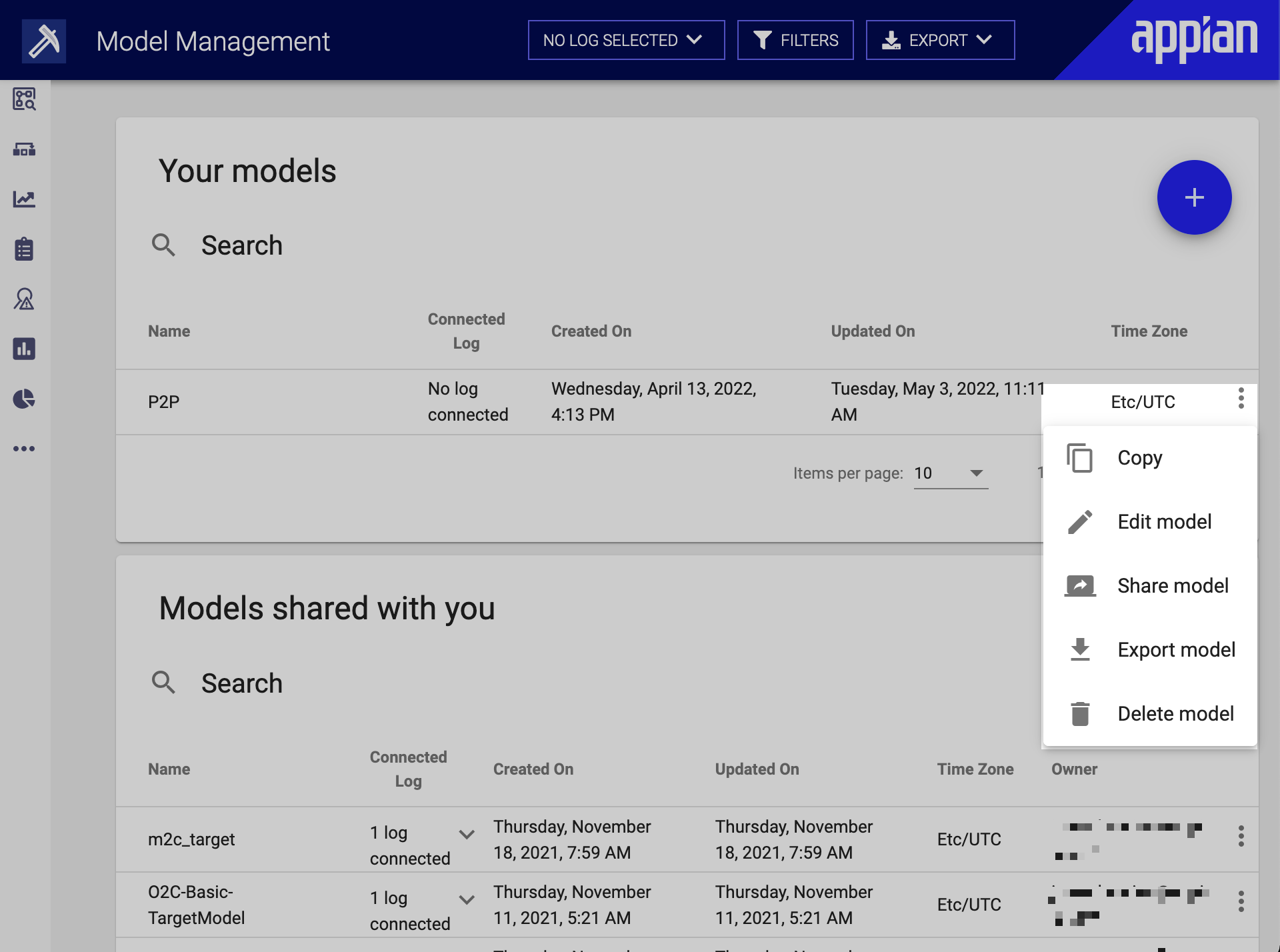Screen dimensions: 1280x952
Task: Open the bar chart sidebar icon
Action: [24, 349]
